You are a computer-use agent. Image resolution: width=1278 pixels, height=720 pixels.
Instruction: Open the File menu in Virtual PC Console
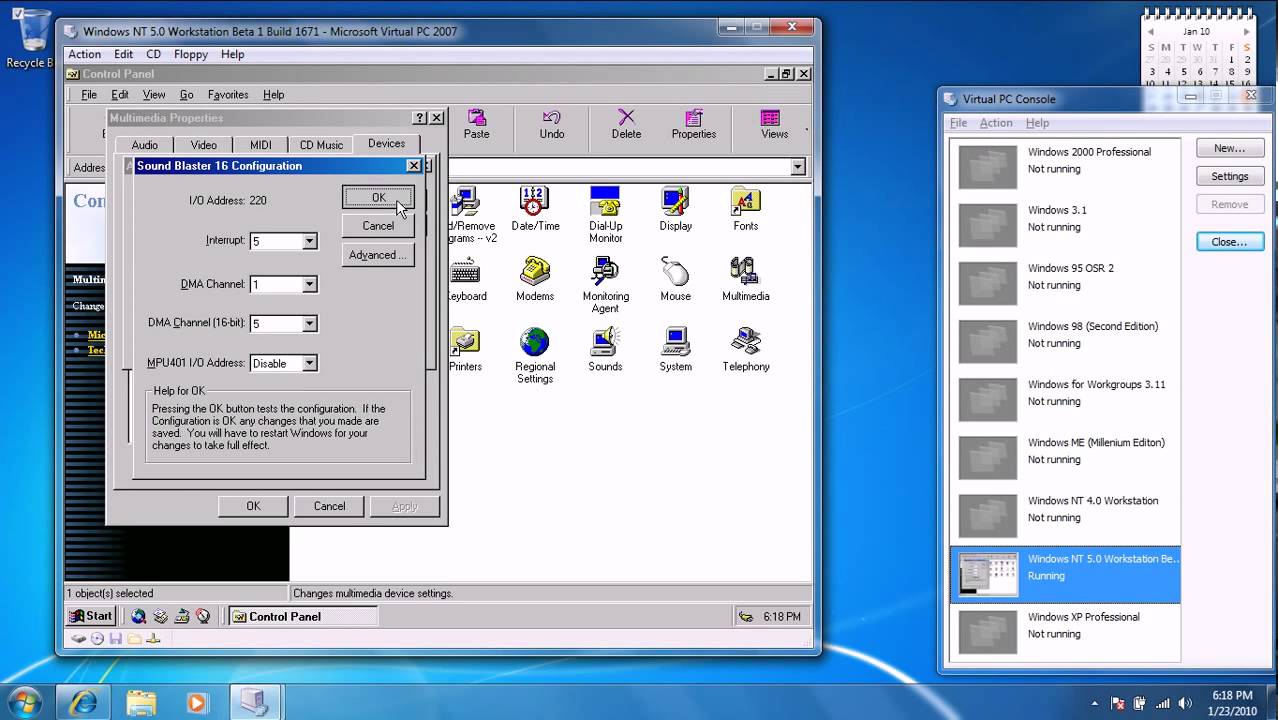click(x=958, y=123)
